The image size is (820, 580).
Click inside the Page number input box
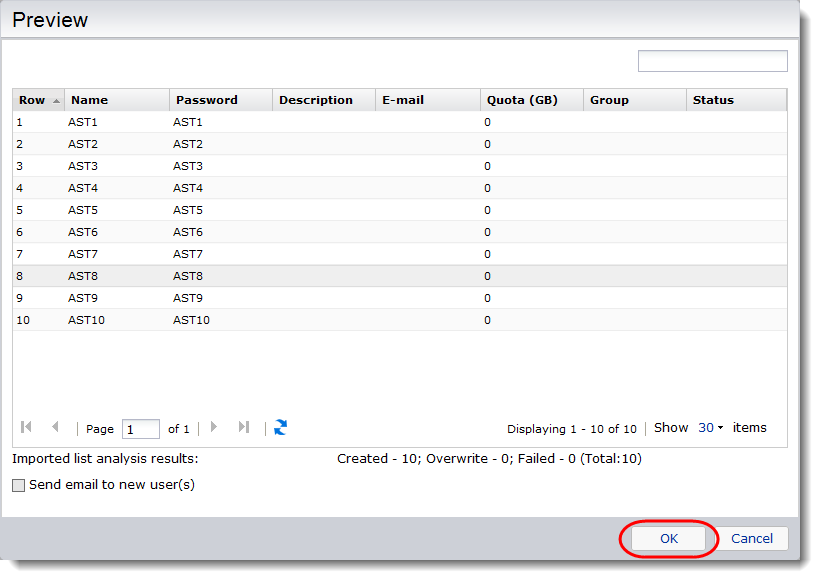click(x=140, y=428)
